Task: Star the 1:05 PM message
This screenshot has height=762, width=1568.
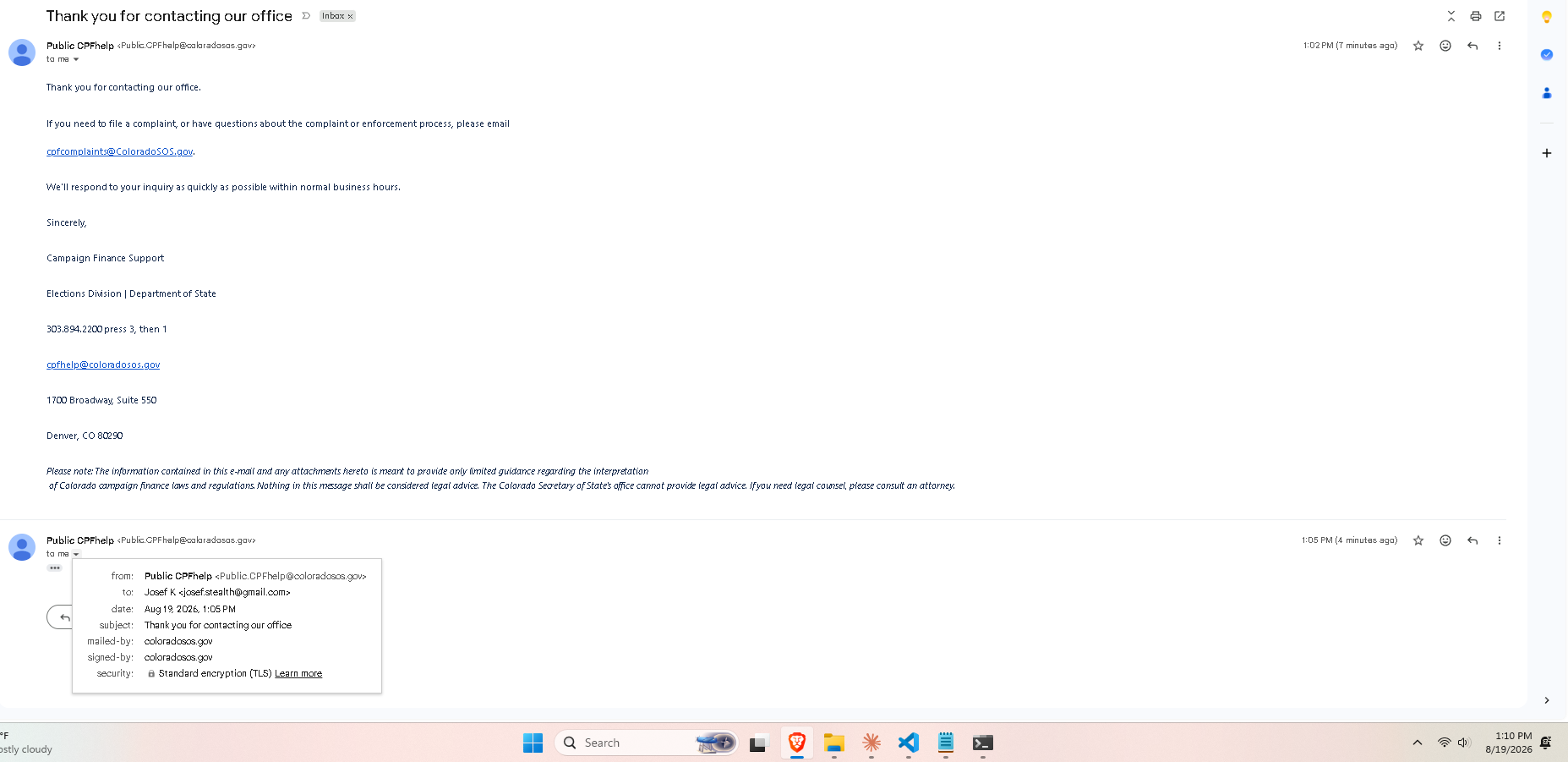Action: (x=1418, y=540)
